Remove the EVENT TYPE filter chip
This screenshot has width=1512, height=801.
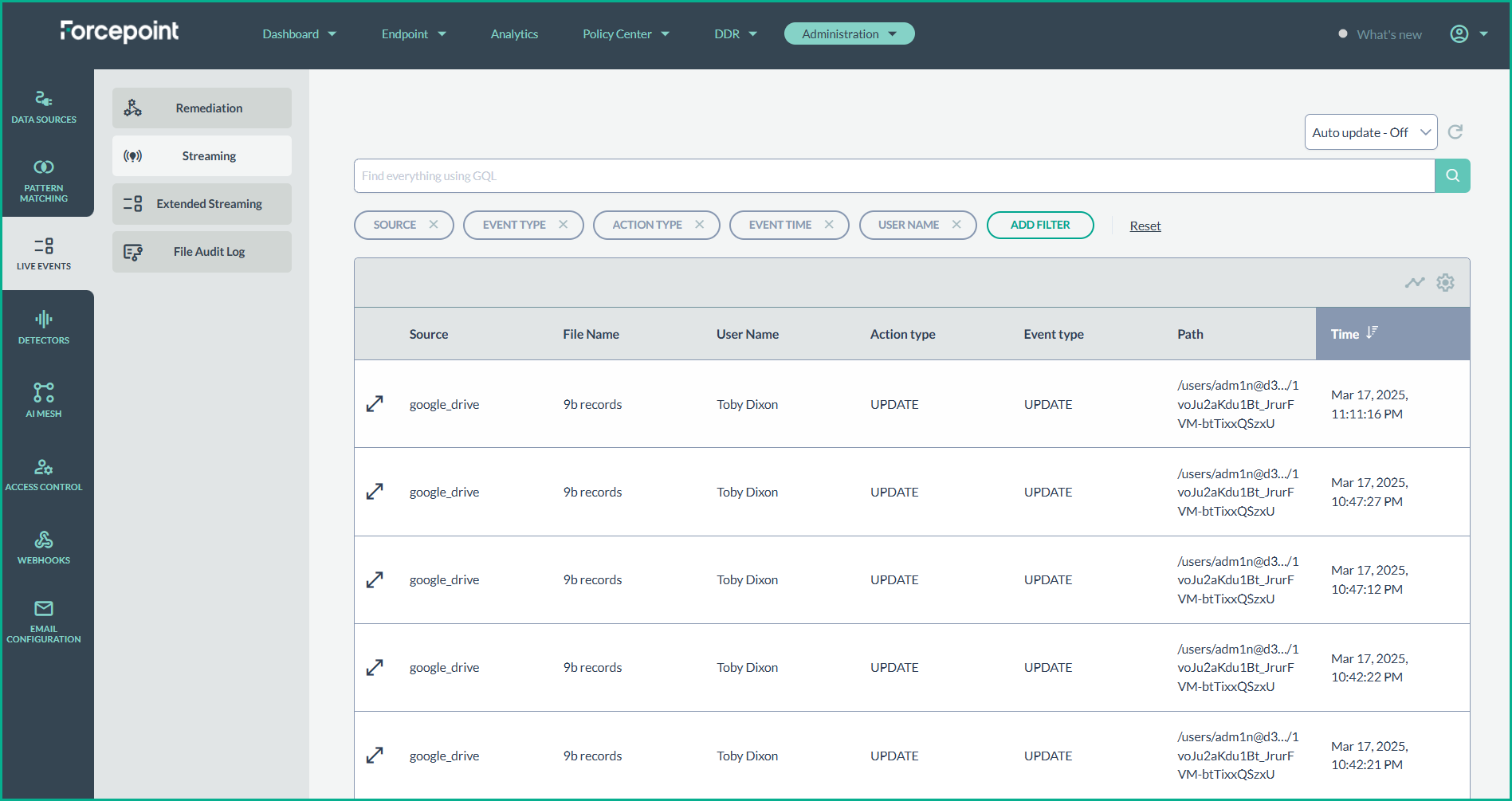tap(564, 225)
